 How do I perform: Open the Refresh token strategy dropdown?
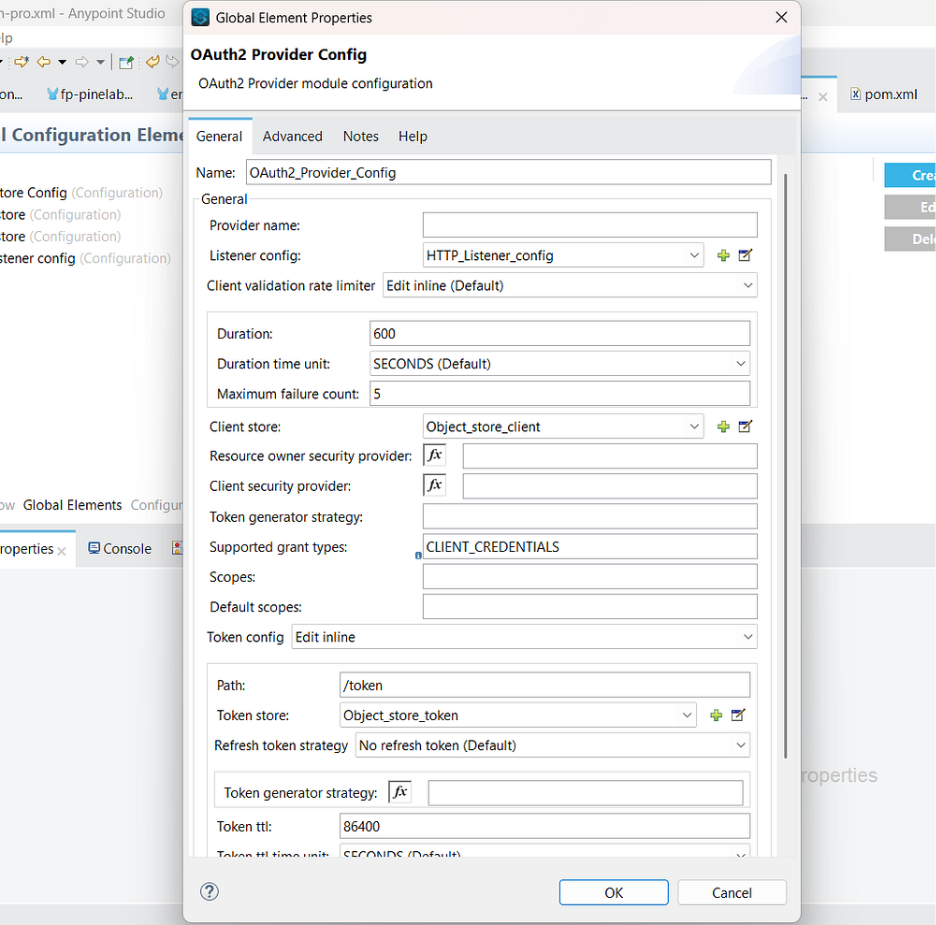[x=741, y=745]
